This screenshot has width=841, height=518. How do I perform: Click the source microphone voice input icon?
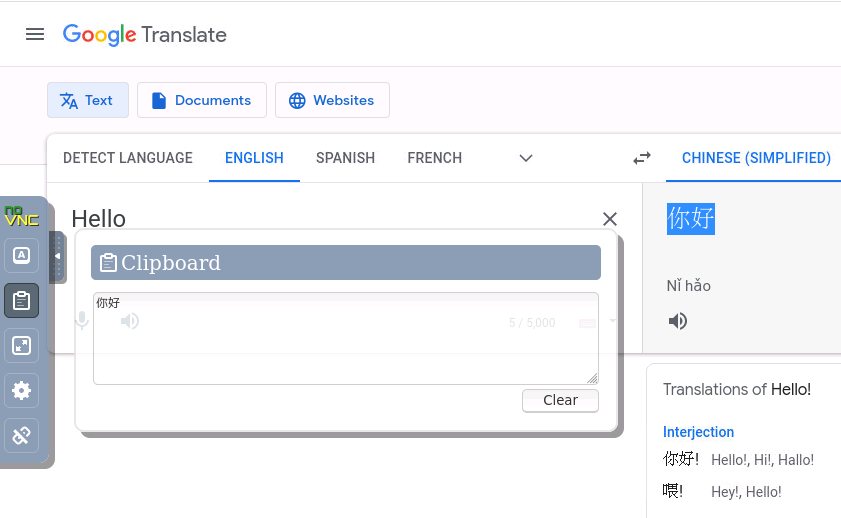click(82, 321)
